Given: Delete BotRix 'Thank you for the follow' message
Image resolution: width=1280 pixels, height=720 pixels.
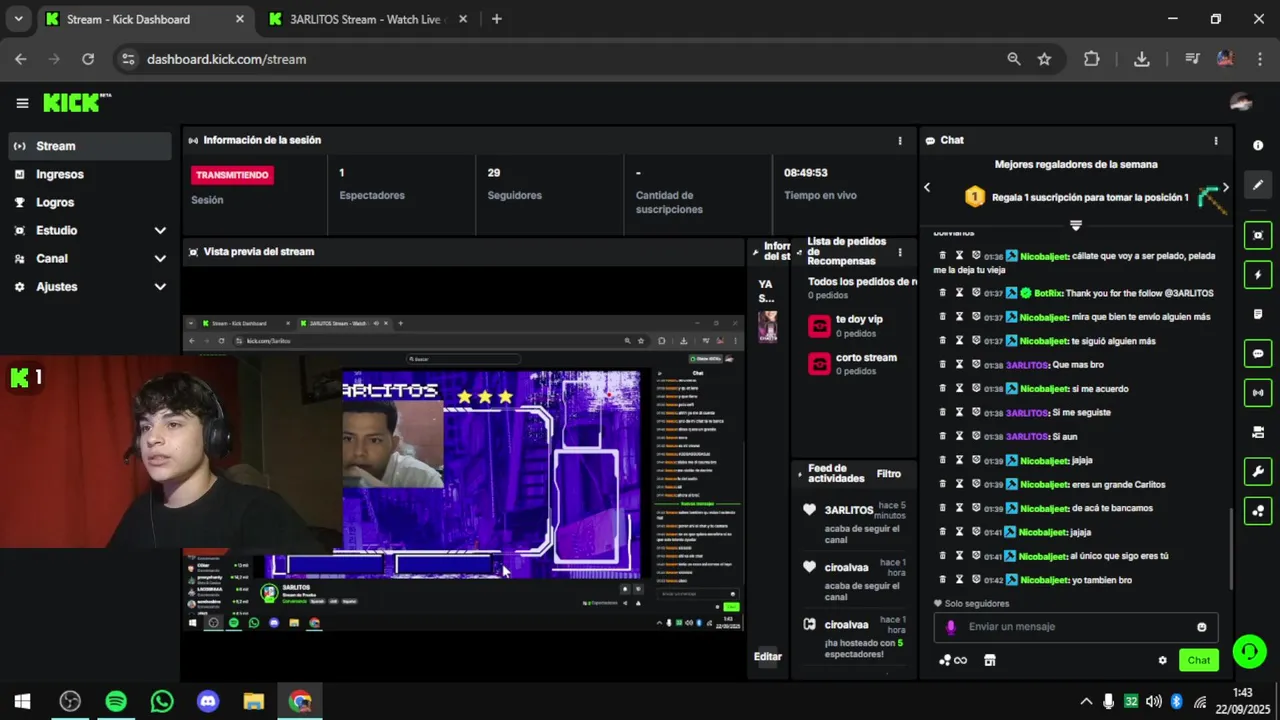Looking at the screenshot, I should [942, 293].
